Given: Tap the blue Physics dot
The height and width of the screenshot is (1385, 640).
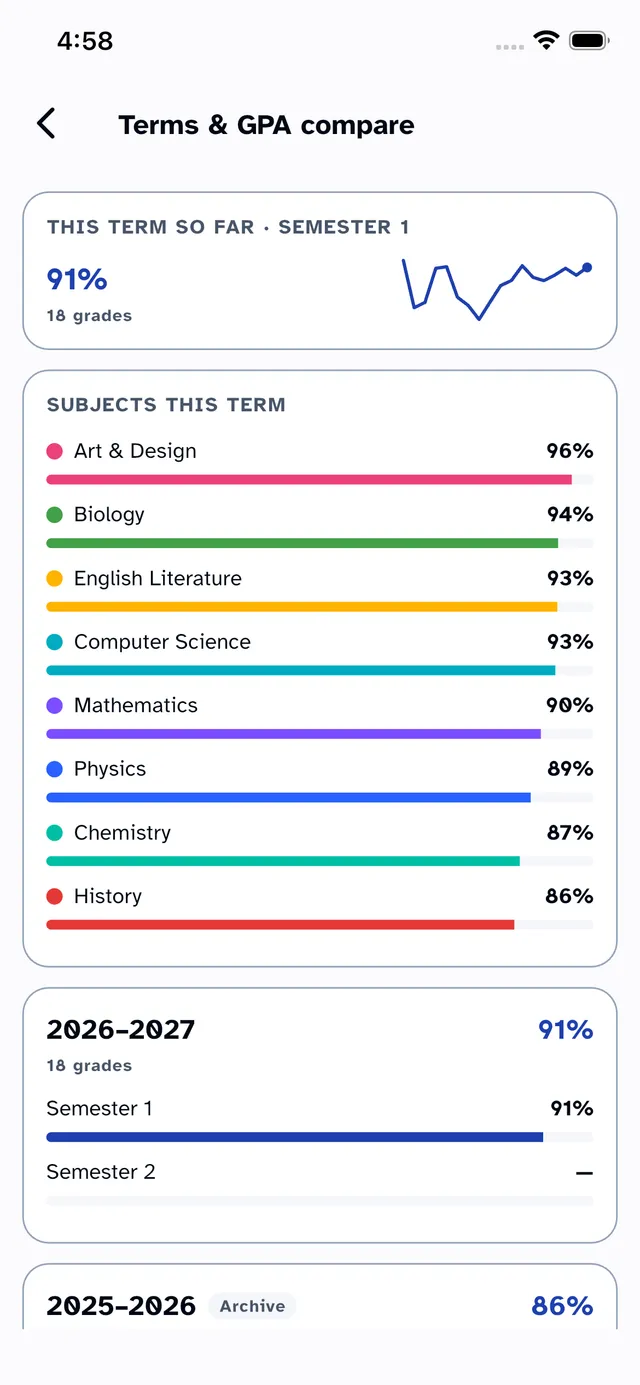Looking at the screenshot, I should coord(55,769).
